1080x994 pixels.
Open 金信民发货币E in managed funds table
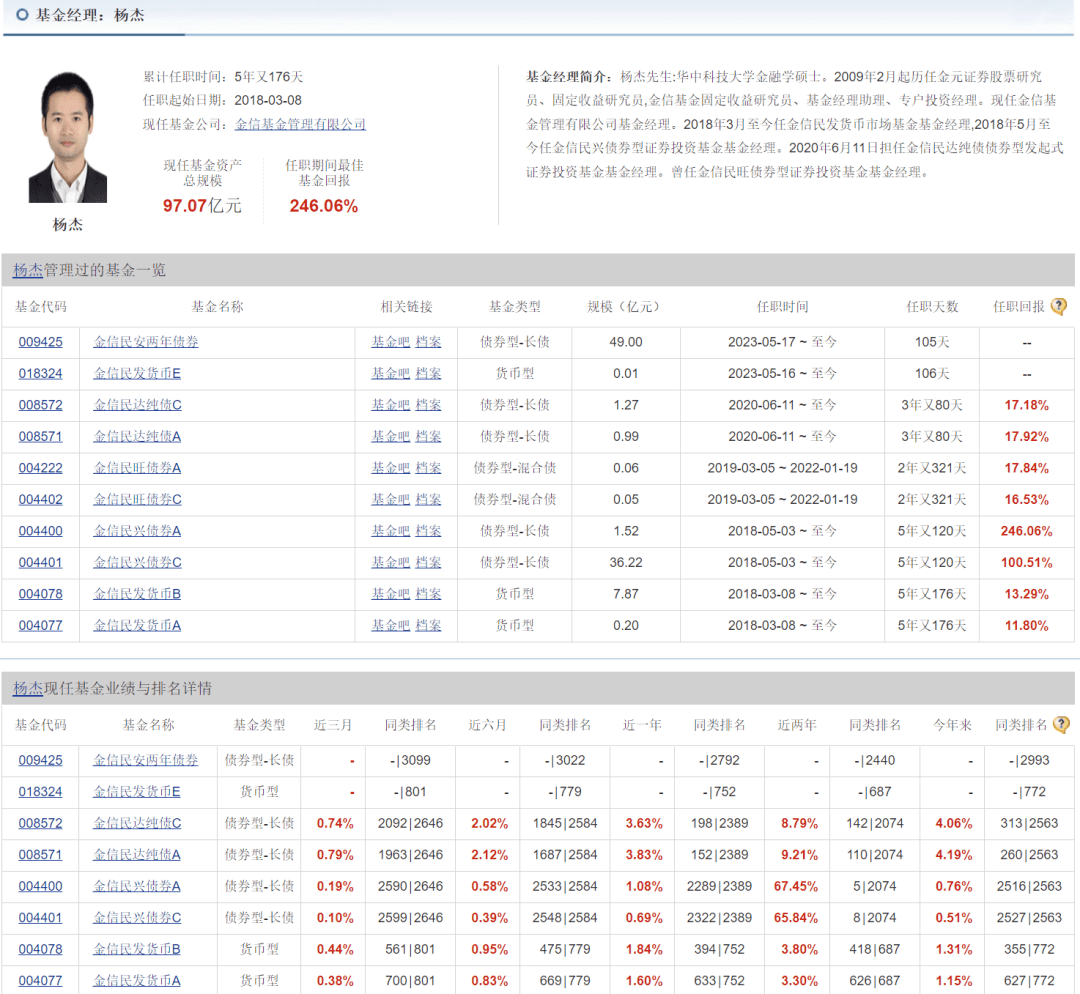137,373
